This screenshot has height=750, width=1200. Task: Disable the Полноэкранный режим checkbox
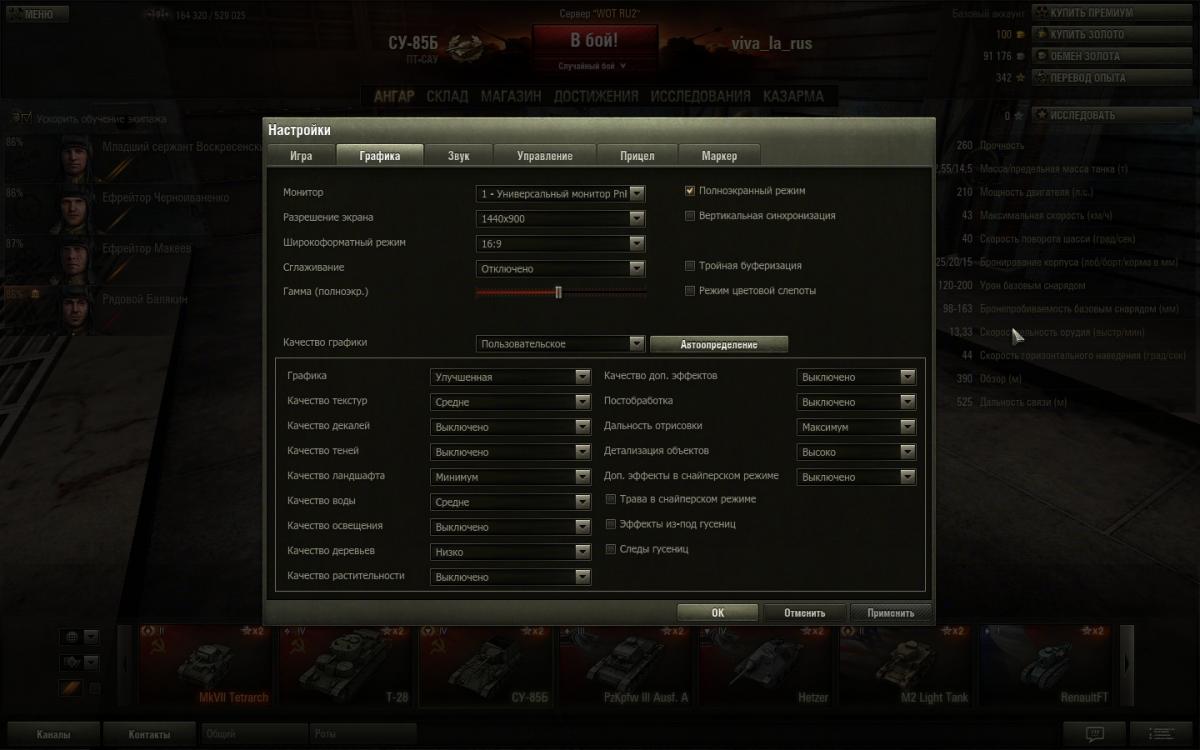(690, 190)
